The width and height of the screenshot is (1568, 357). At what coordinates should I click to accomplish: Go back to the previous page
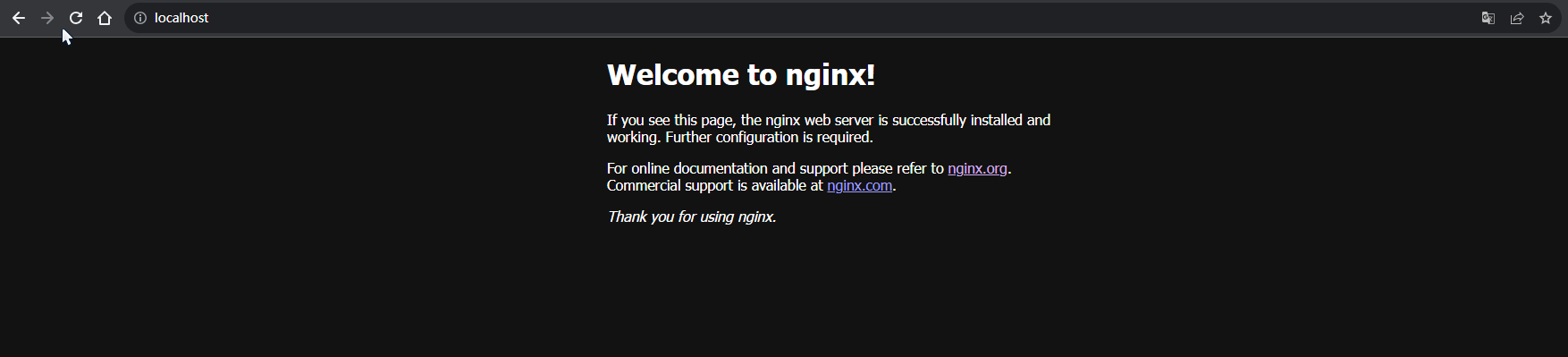coord(18,18)
